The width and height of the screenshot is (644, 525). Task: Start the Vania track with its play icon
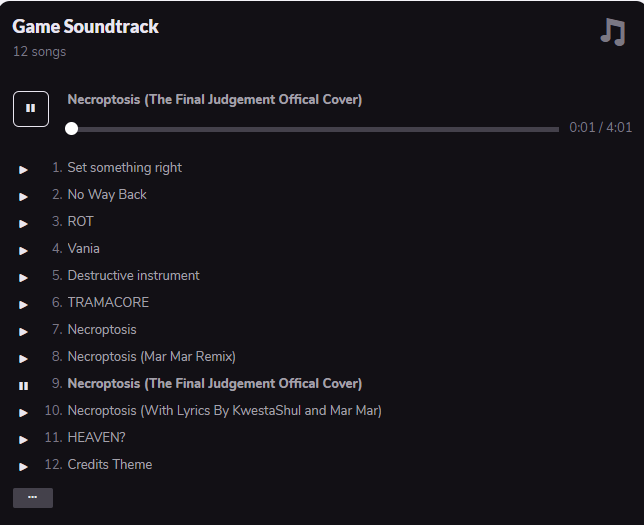pyautogui.click(x=23, y=250)
